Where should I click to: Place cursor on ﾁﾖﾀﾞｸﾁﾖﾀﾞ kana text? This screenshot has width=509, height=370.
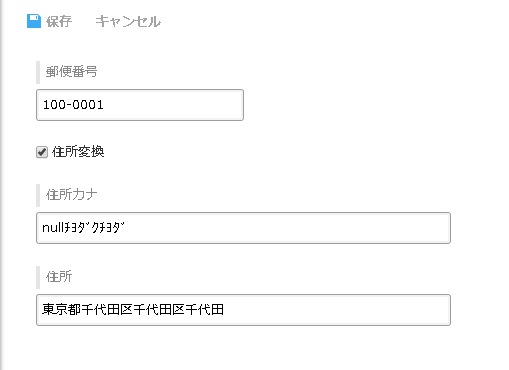(94, 228)
